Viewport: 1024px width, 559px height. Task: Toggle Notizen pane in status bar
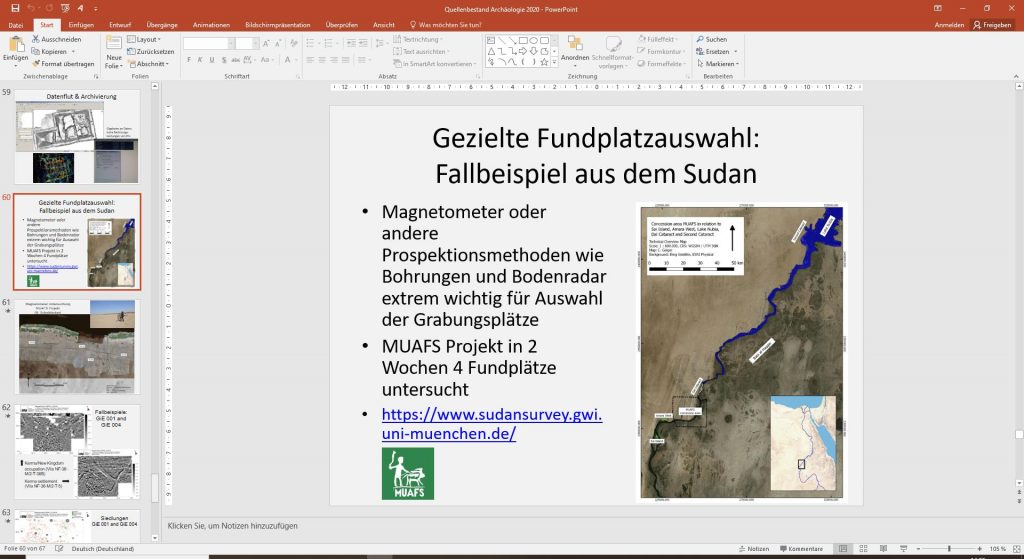(754, 549)
